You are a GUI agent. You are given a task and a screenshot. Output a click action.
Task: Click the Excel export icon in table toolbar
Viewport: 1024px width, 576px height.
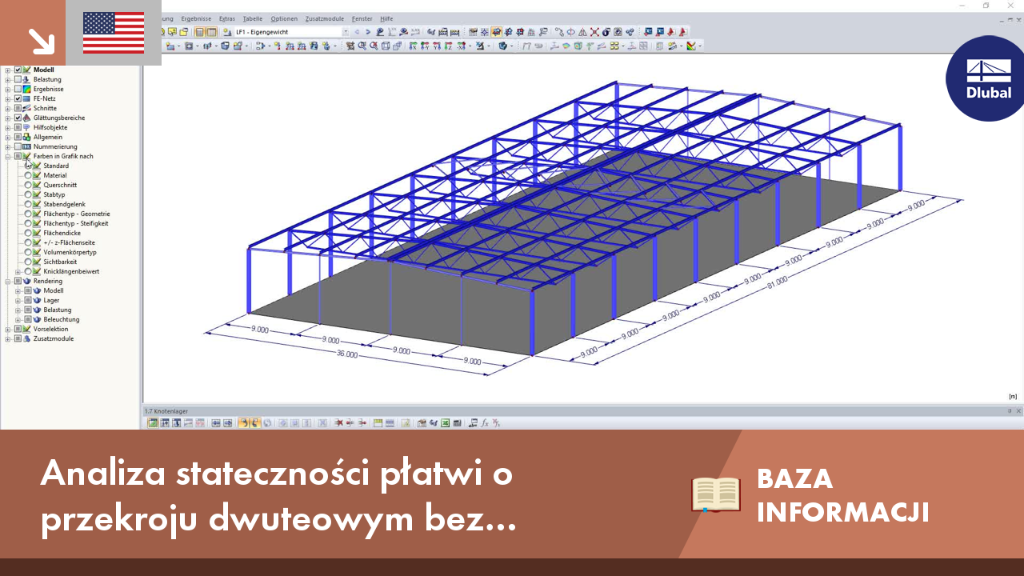(445, 423)
